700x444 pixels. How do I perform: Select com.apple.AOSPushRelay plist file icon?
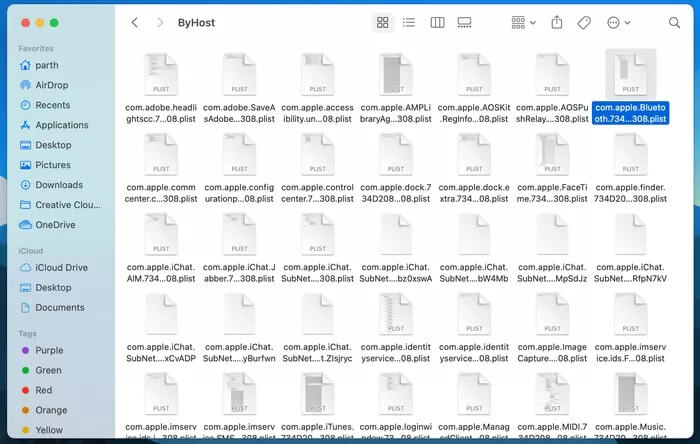tap(552, 74)
